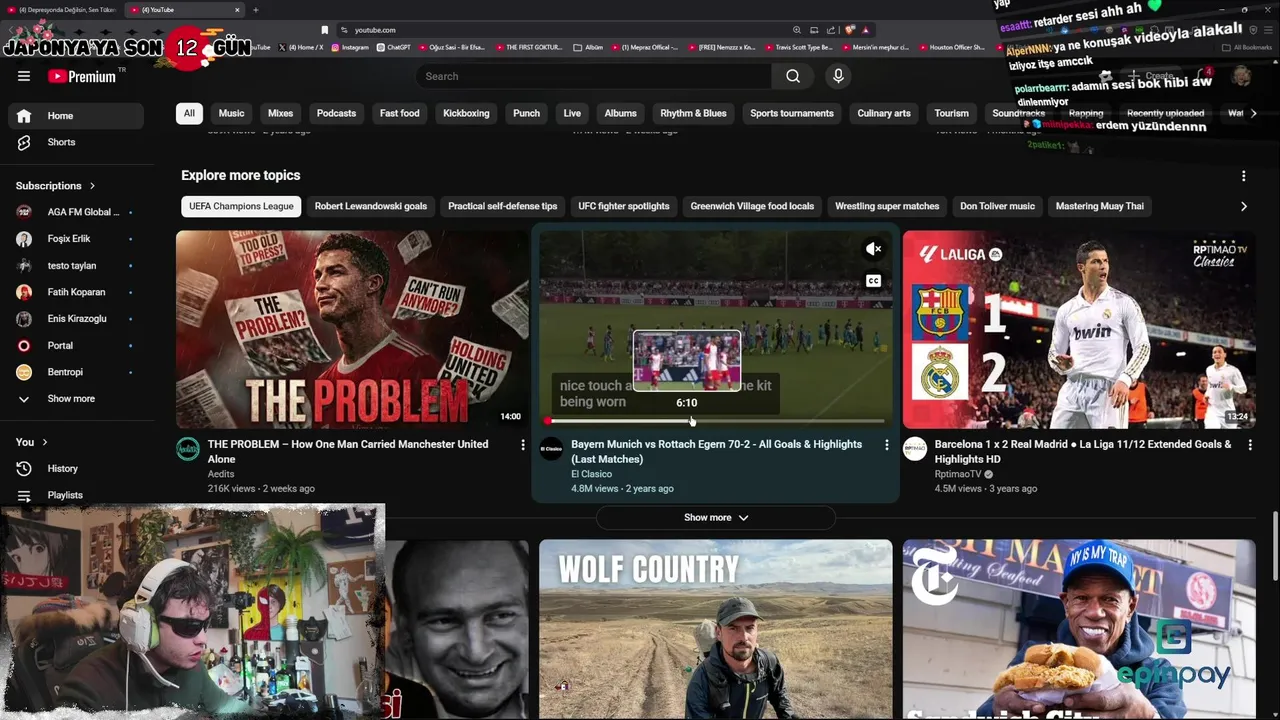Expand the Subscriptions section
Viewport: 1280px width, 720px height.
[56, 186]
